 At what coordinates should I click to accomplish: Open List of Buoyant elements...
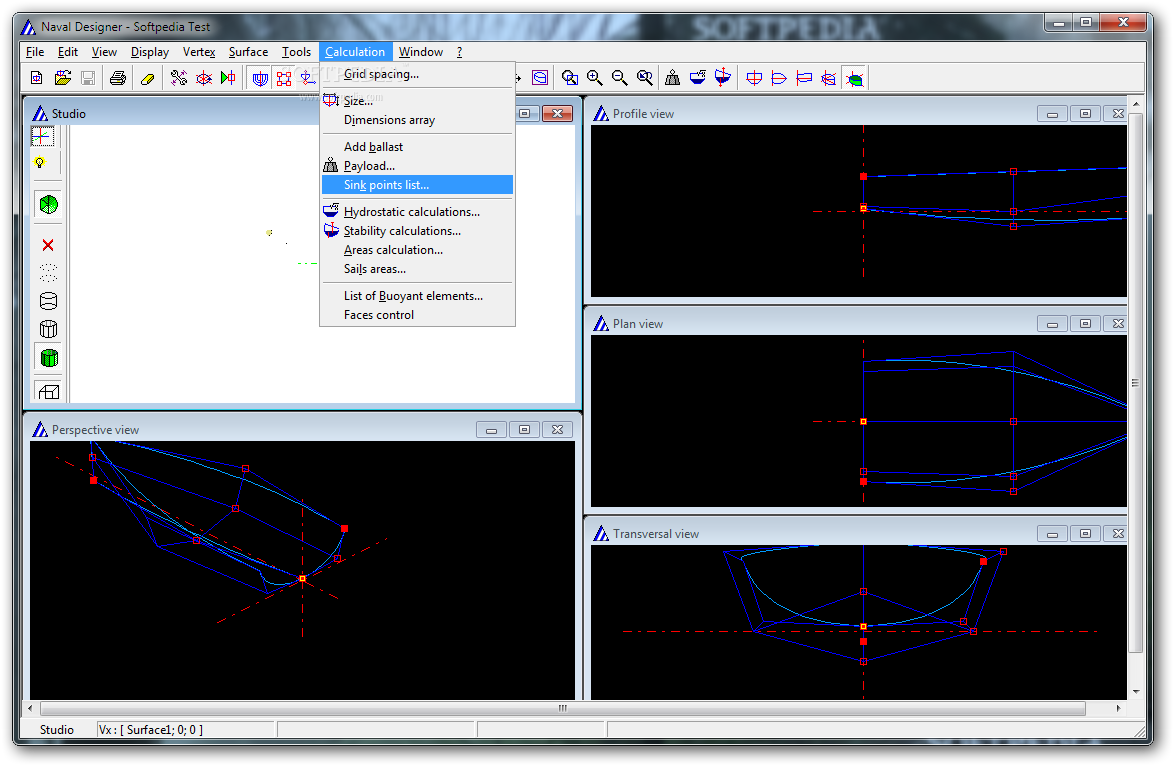[x=417, y=296]
